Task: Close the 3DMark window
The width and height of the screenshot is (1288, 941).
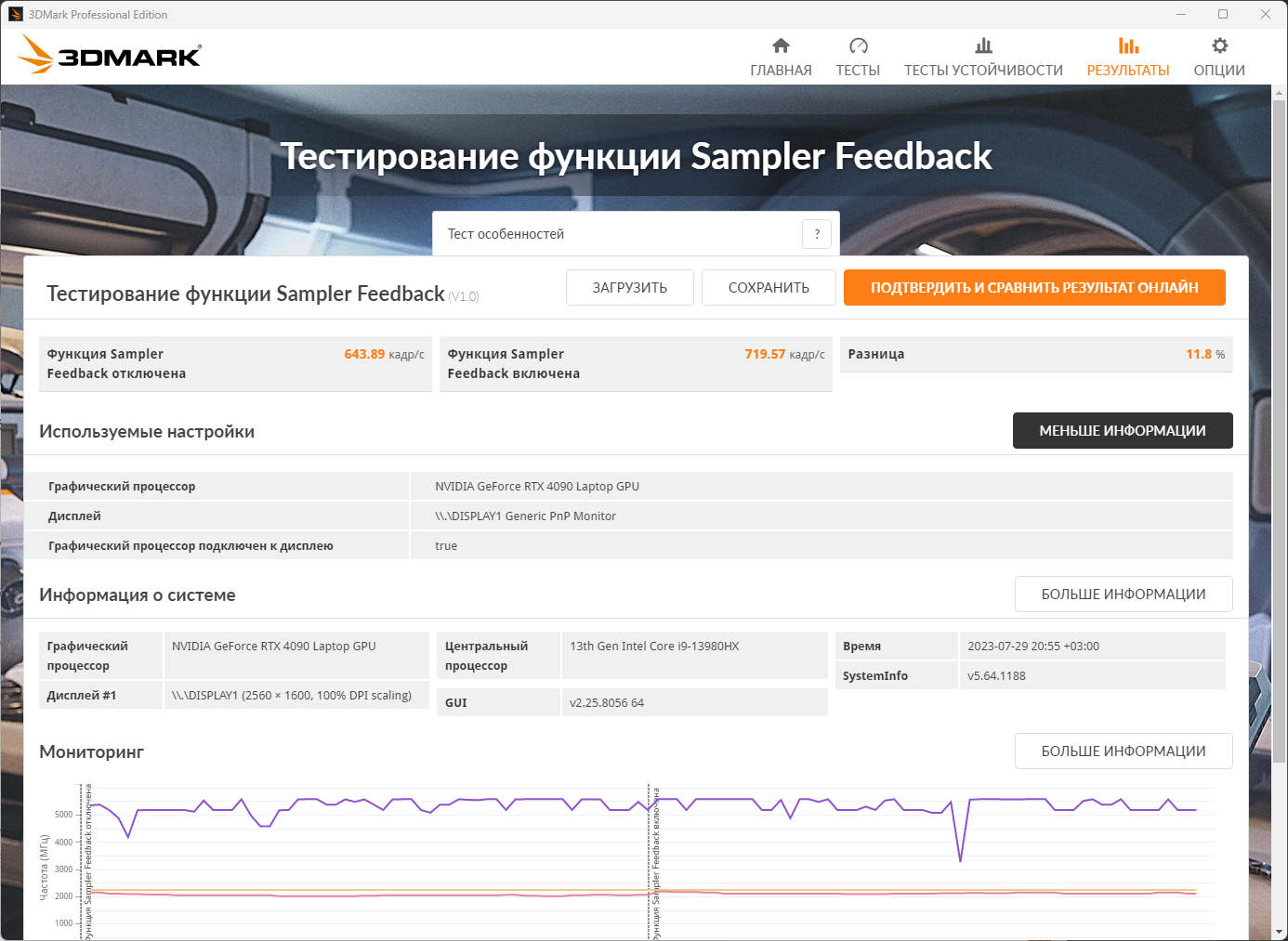Action: [x=1266, y=14]
